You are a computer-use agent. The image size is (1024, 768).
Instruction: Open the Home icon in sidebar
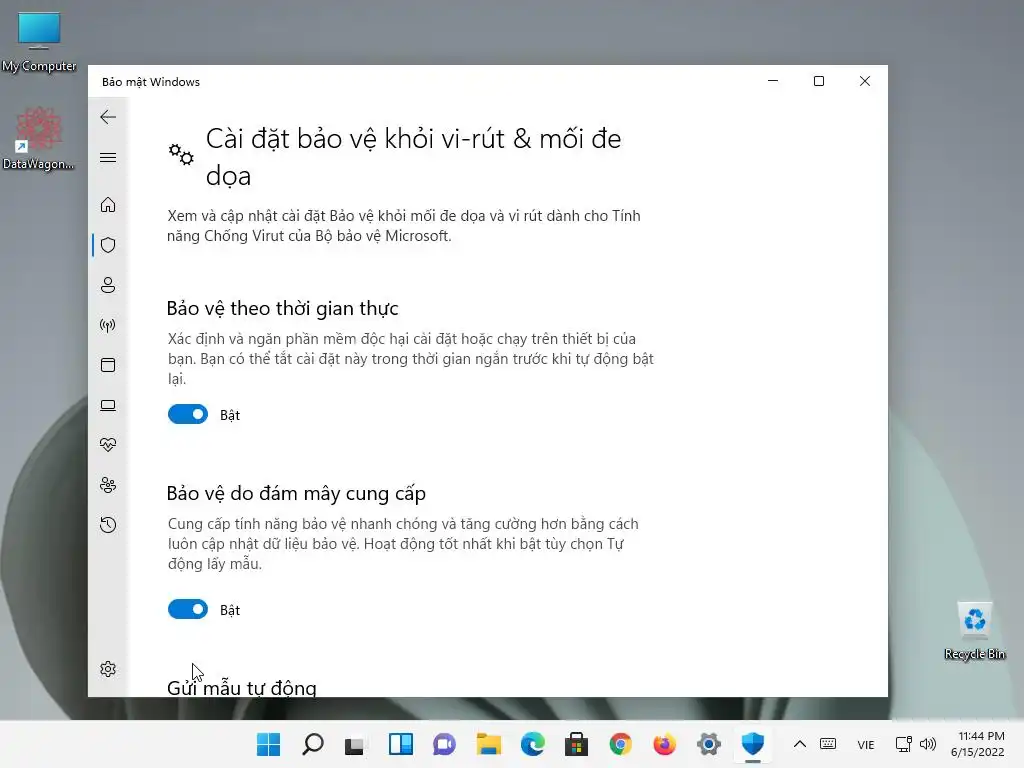tap(108, 205)
